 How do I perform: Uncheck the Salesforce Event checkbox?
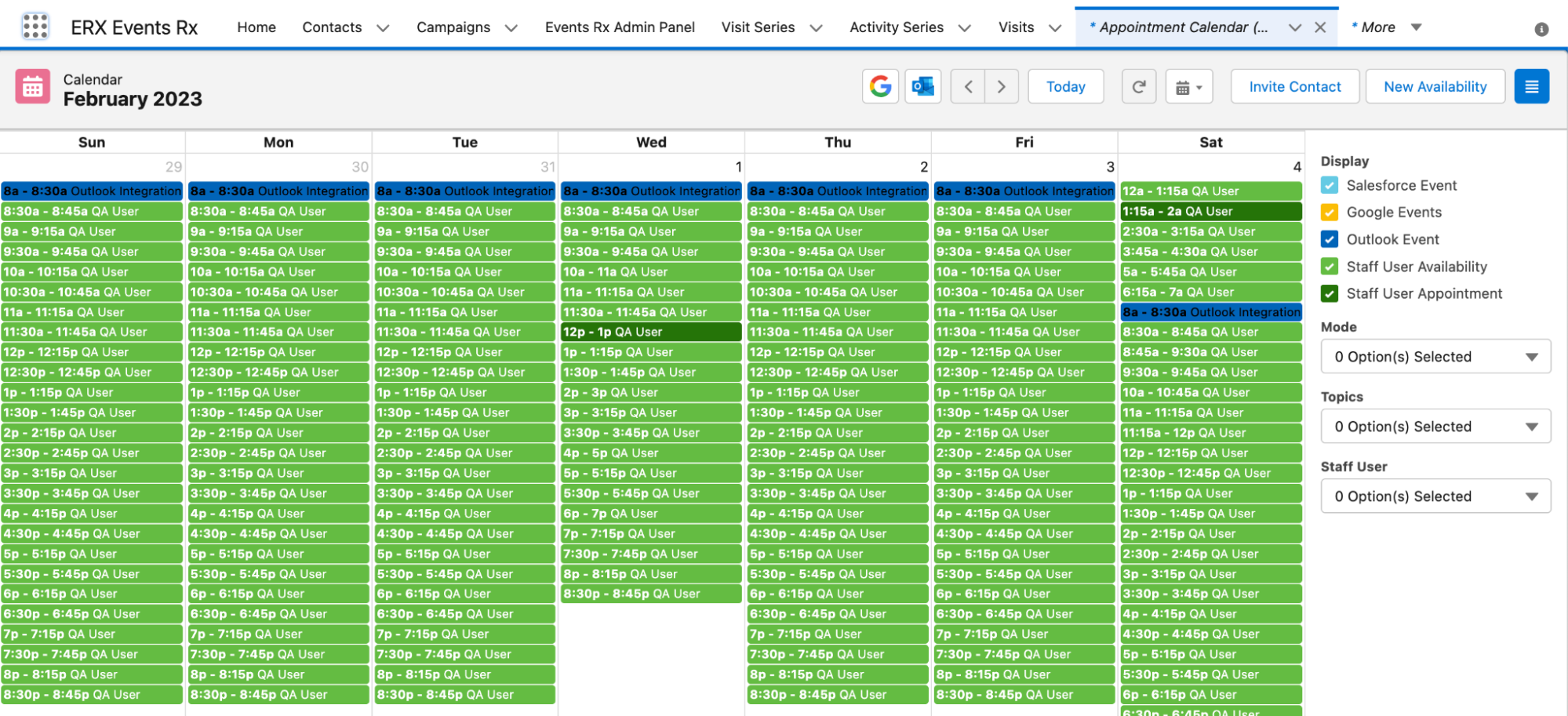click(x=1330, y=186)
